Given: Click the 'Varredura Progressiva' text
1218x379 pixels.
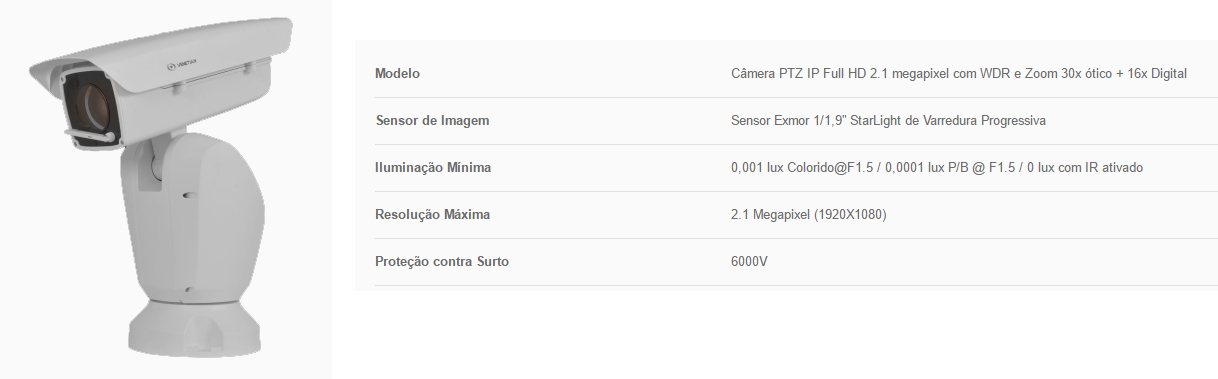Looking at the screenshot, I should click(983, 121).
